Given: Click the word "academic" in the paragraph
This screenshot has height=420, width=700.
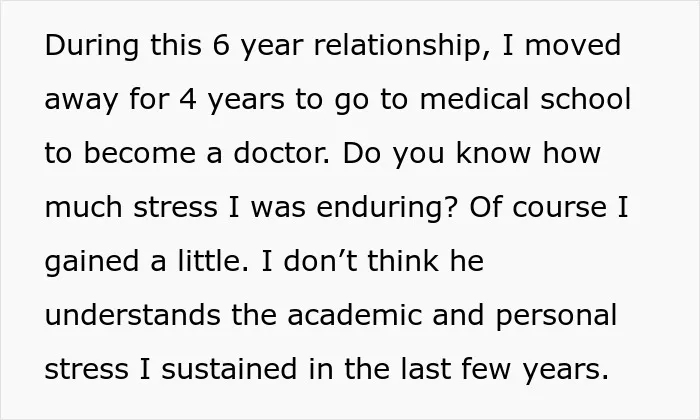Looking at the screenshot, I should [x=354, y=315].
